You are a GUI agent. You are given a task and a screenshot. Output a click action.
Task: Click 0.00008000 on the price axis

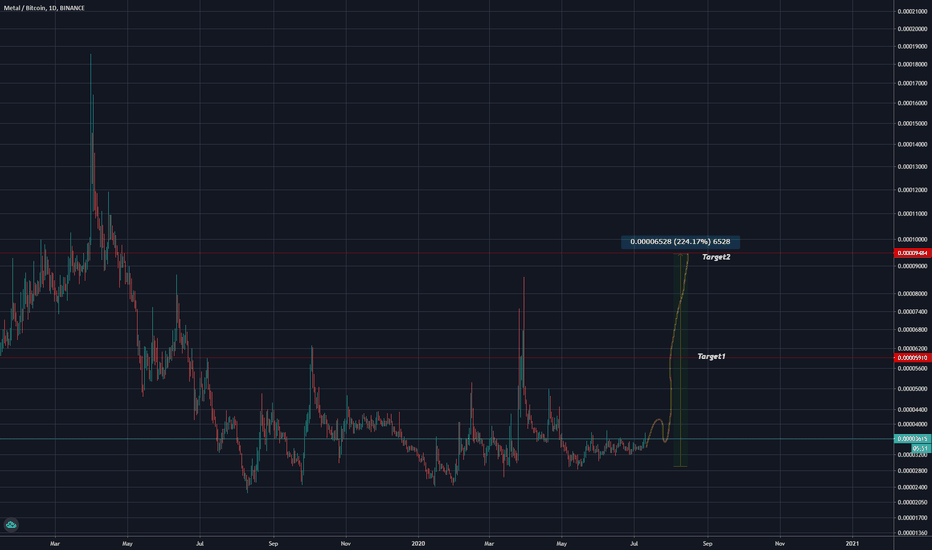[912, 294]
